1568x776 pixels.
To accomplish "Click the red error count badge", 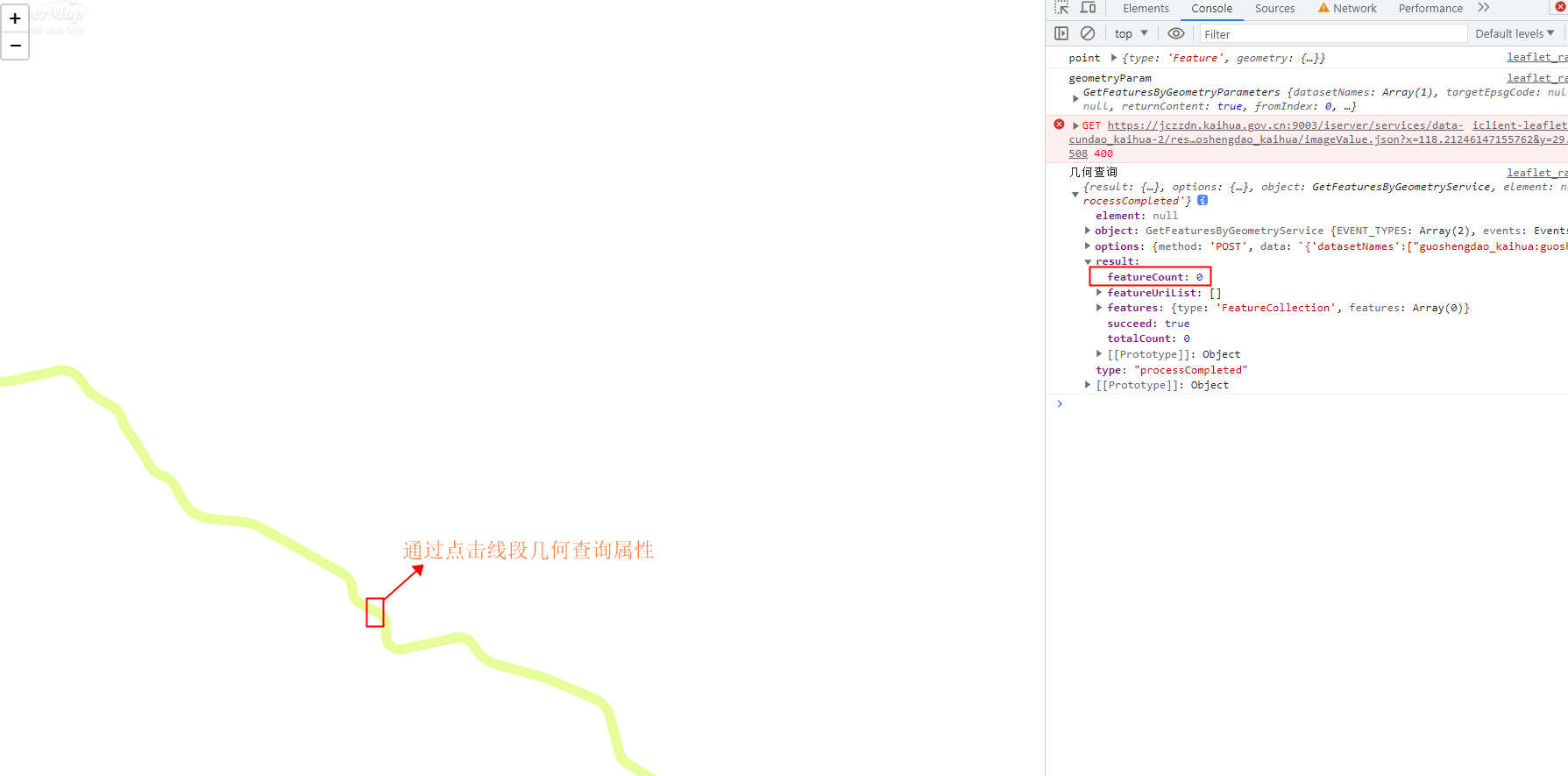I will (x=1560, y=7).
